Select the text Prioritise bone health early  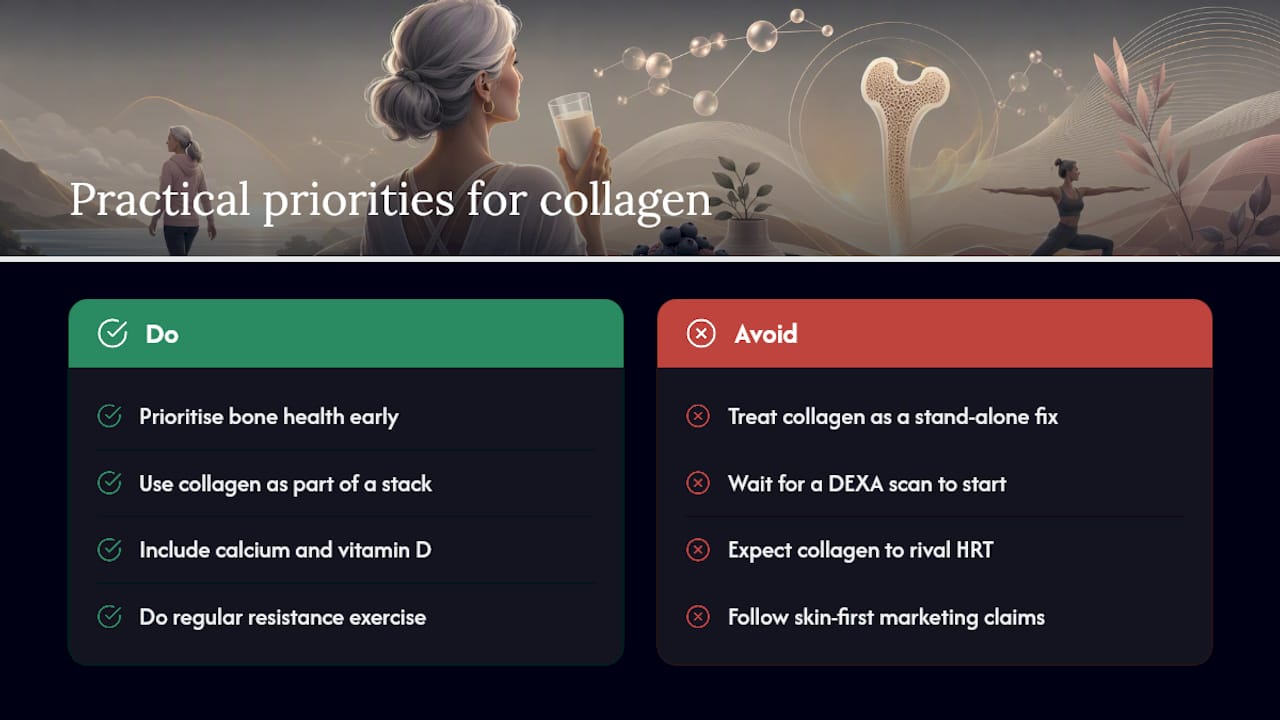pyautogui.click(x=269, y=417)
